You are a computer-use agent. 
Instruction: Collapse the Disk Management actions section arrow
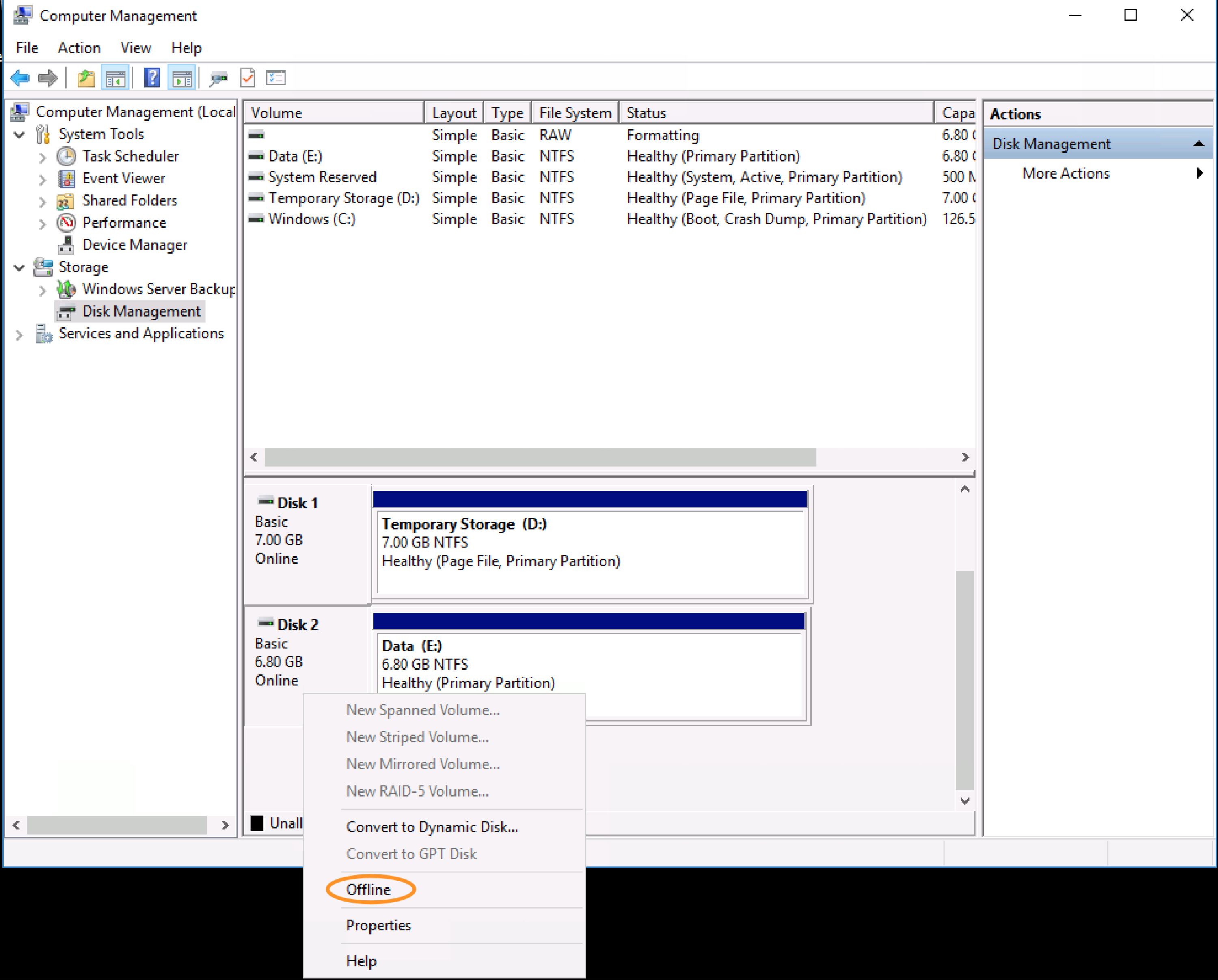1198,144
